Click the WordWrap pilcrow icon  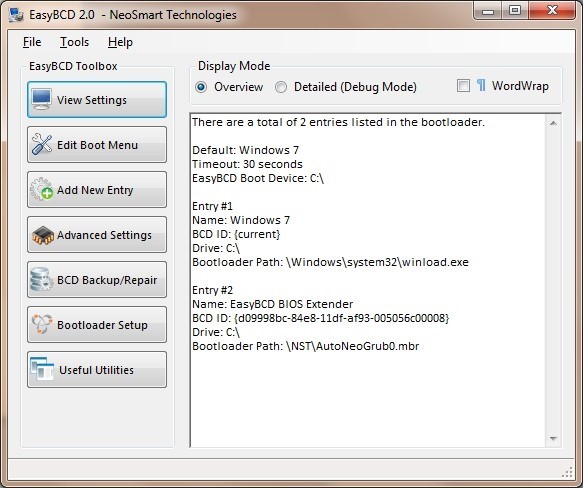tap(481, 86)
